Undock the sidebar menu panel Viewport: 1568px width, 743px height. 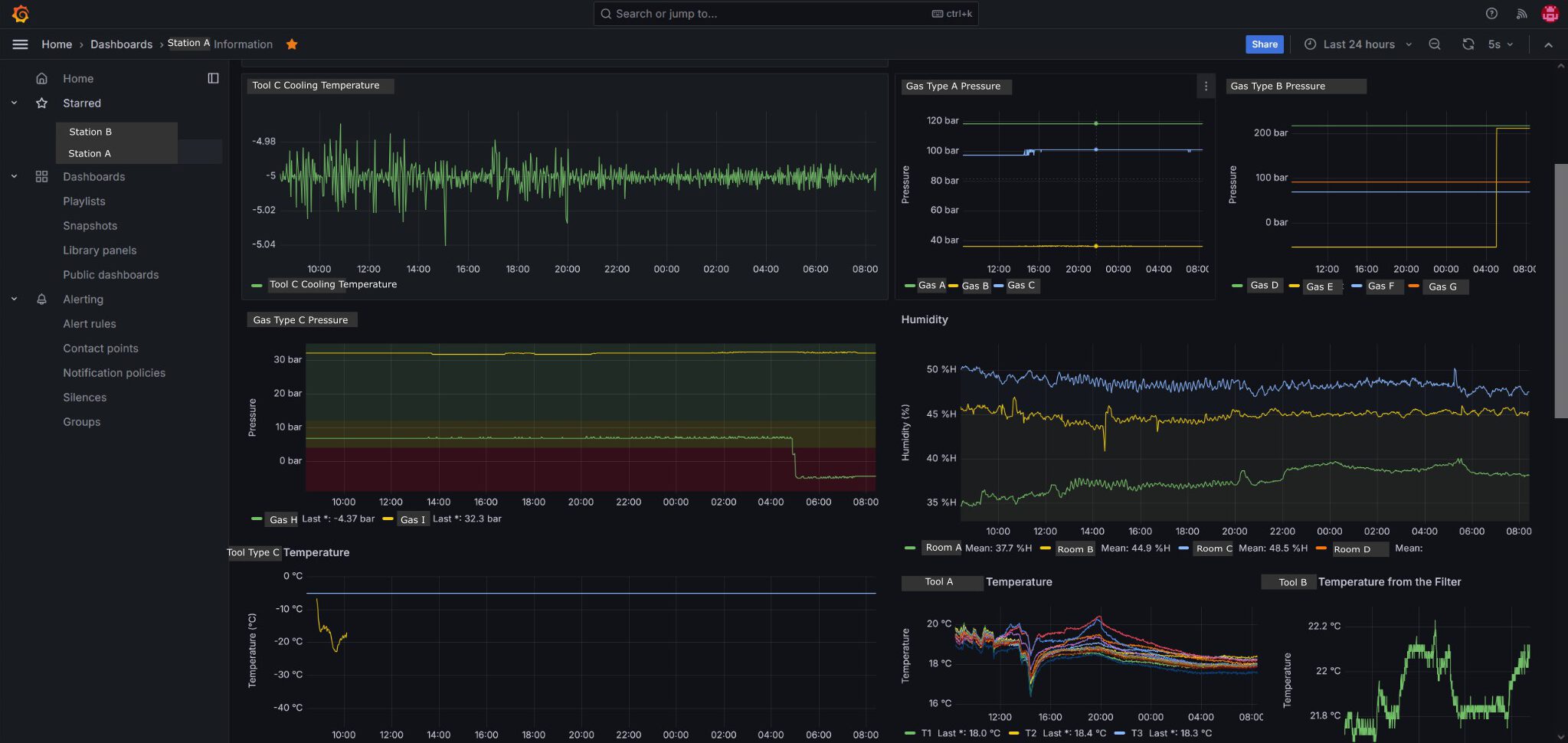213,78
